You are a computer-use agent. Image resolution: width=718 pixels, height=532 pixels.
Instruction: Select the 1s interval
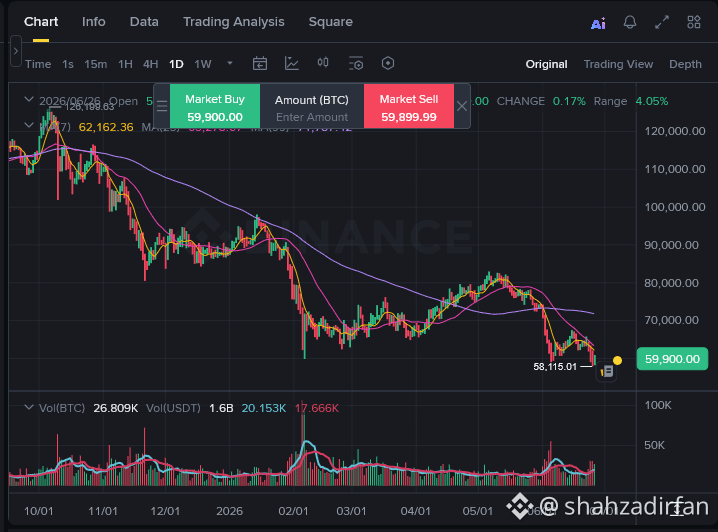tap(68, 64)
